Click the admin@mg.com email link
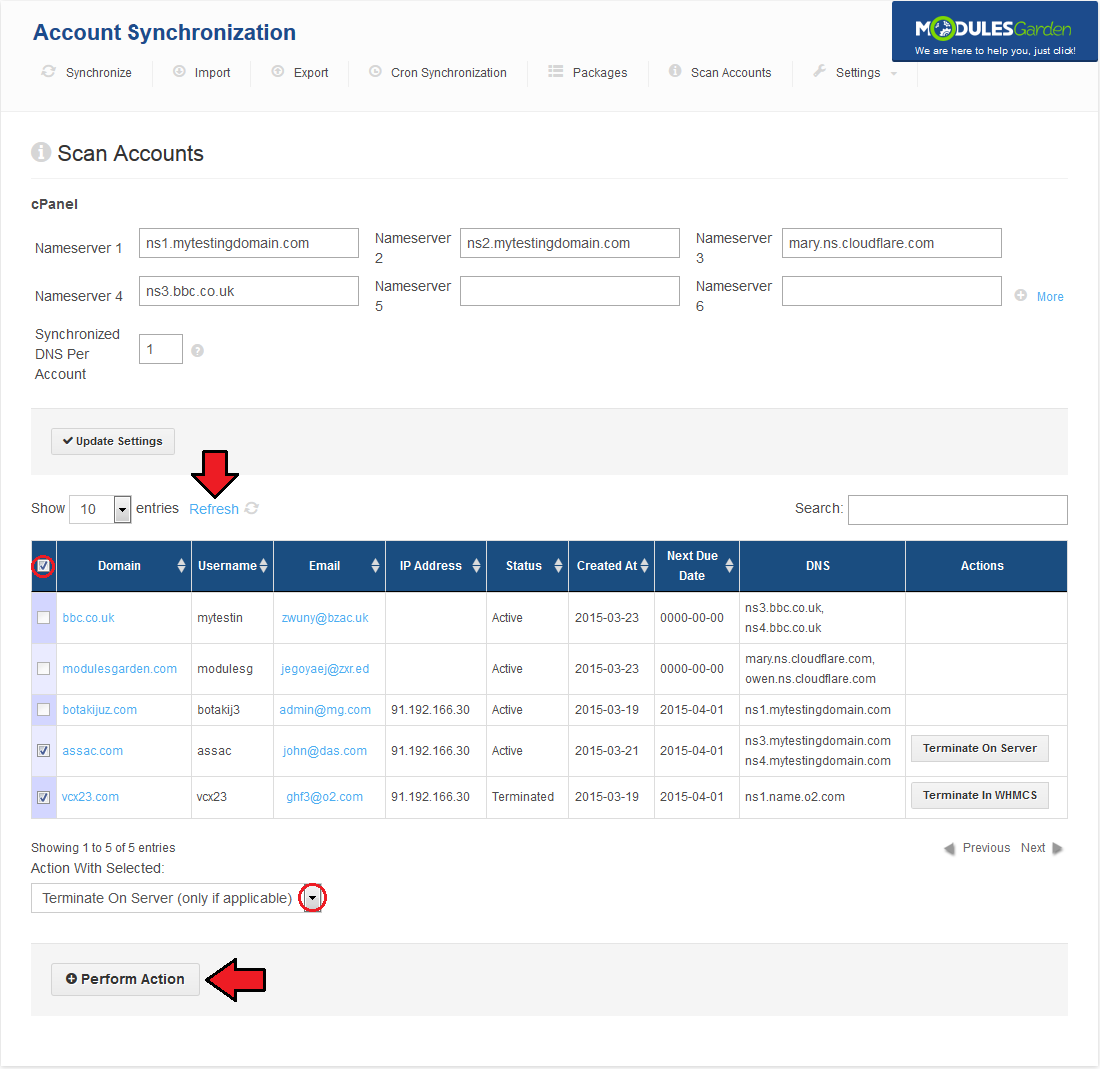The image size is (1100, 1069). [325, 710]
